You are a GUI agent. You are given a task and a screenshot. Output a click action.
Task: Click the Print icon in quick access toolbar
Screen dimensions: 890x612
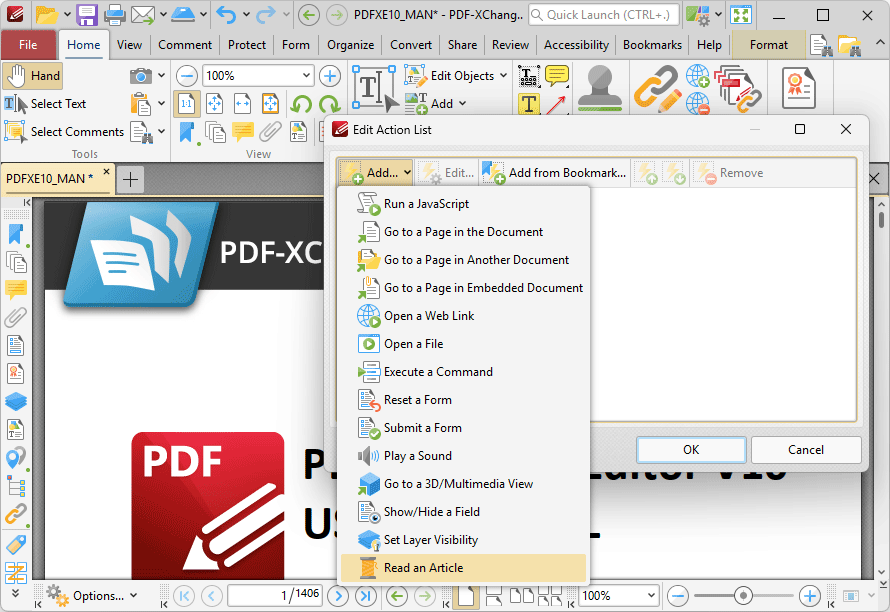coord(115,15)
